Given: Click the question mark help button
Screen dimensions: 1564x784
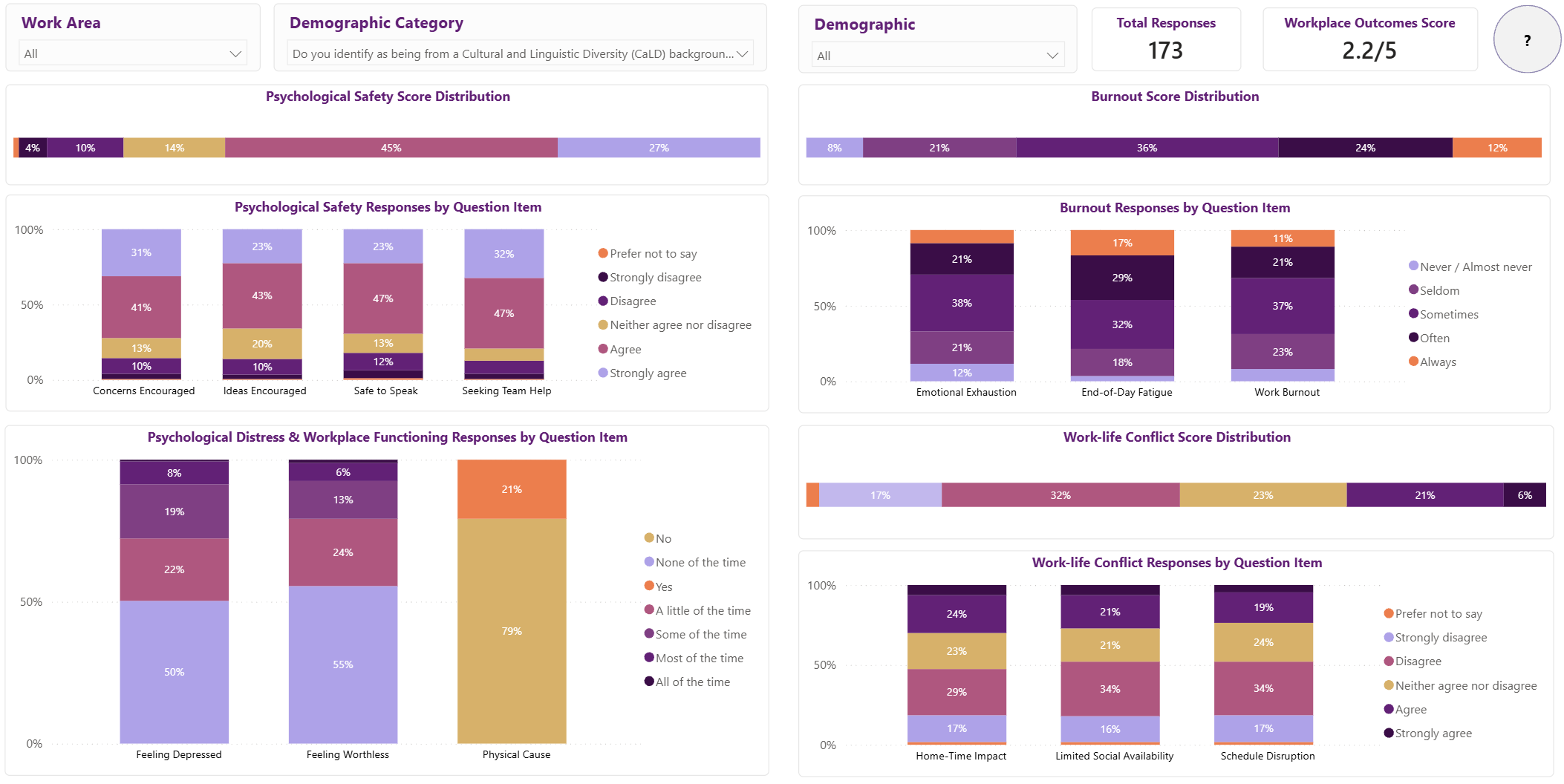Looking at the screenshot, I should click(1527, 40).
